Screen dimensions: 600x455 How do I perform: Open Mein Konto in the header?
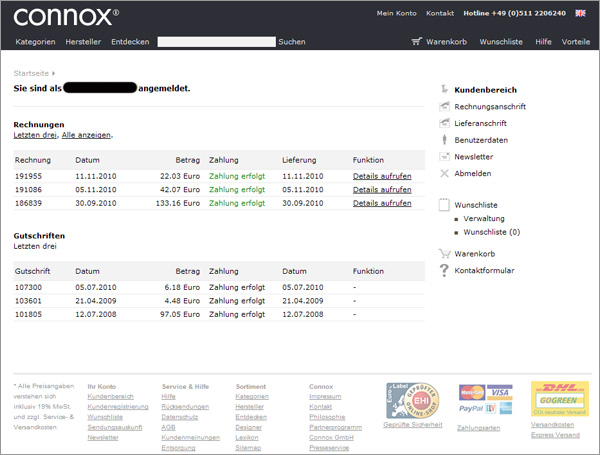pos(396,13)
